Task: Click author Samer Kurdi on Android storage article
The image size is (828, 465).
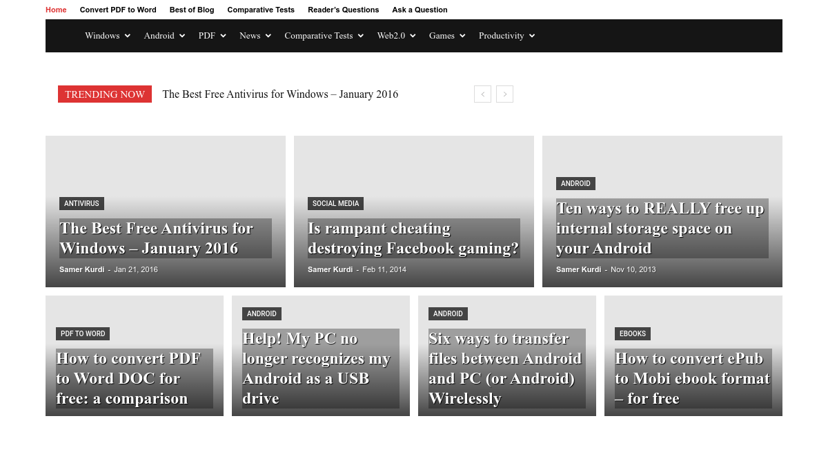Action: coord(578,269)
